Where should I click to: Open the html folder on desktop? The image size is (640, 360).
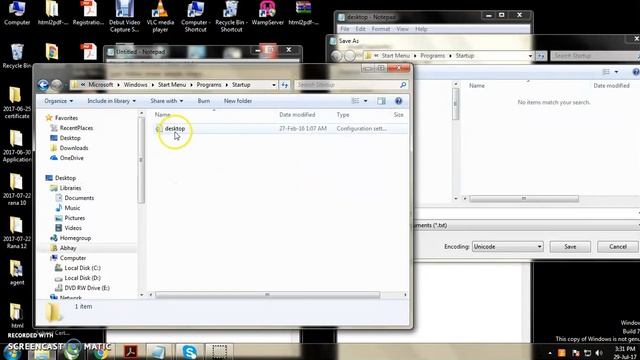17,316
